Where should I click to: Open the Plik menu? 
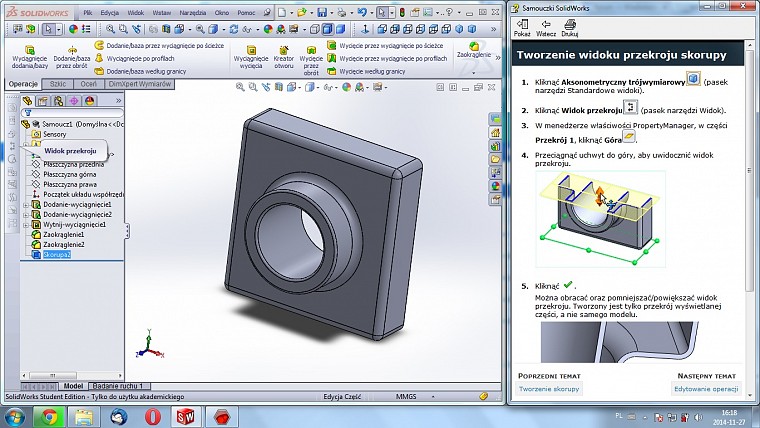point(88,13)
